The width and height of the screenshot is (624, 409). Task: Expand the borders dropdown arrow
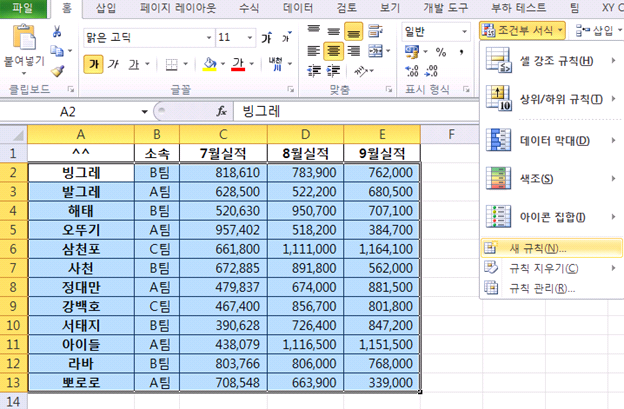(x=185, y=64)
